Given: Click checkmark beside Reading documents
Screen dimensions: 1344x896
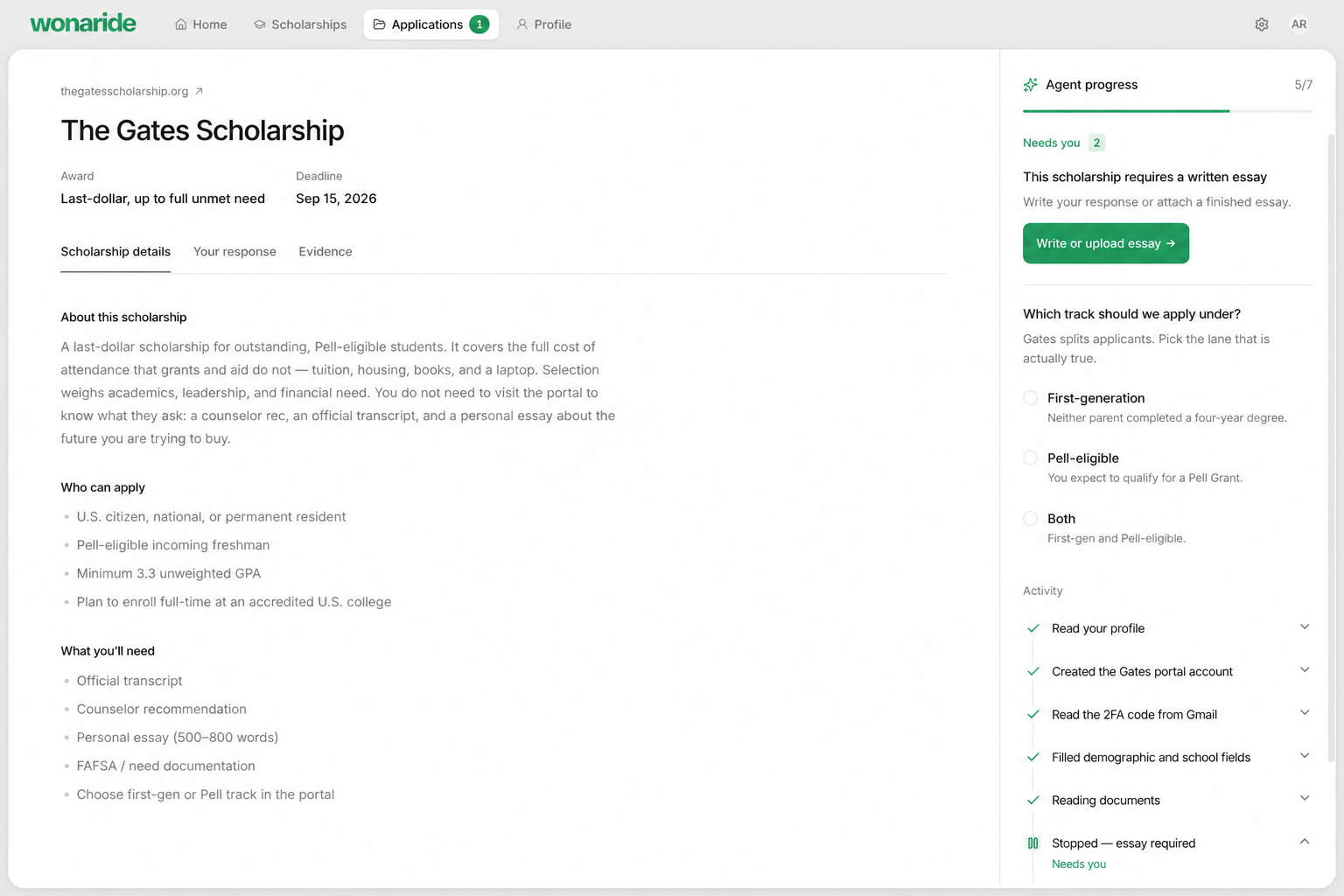Looking at the screenshot, I should 1033,800.
